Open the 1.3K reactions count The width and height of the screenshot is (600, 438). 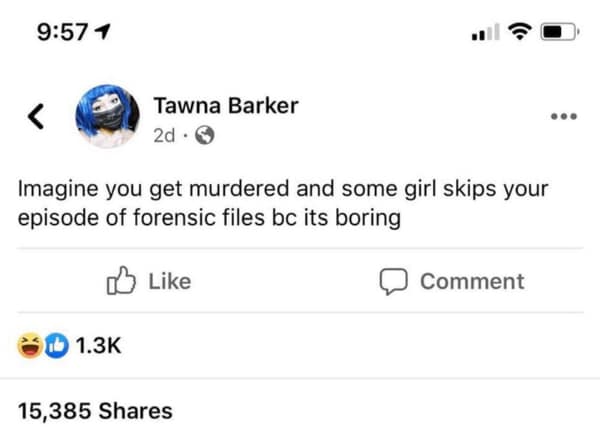point(98,346)
